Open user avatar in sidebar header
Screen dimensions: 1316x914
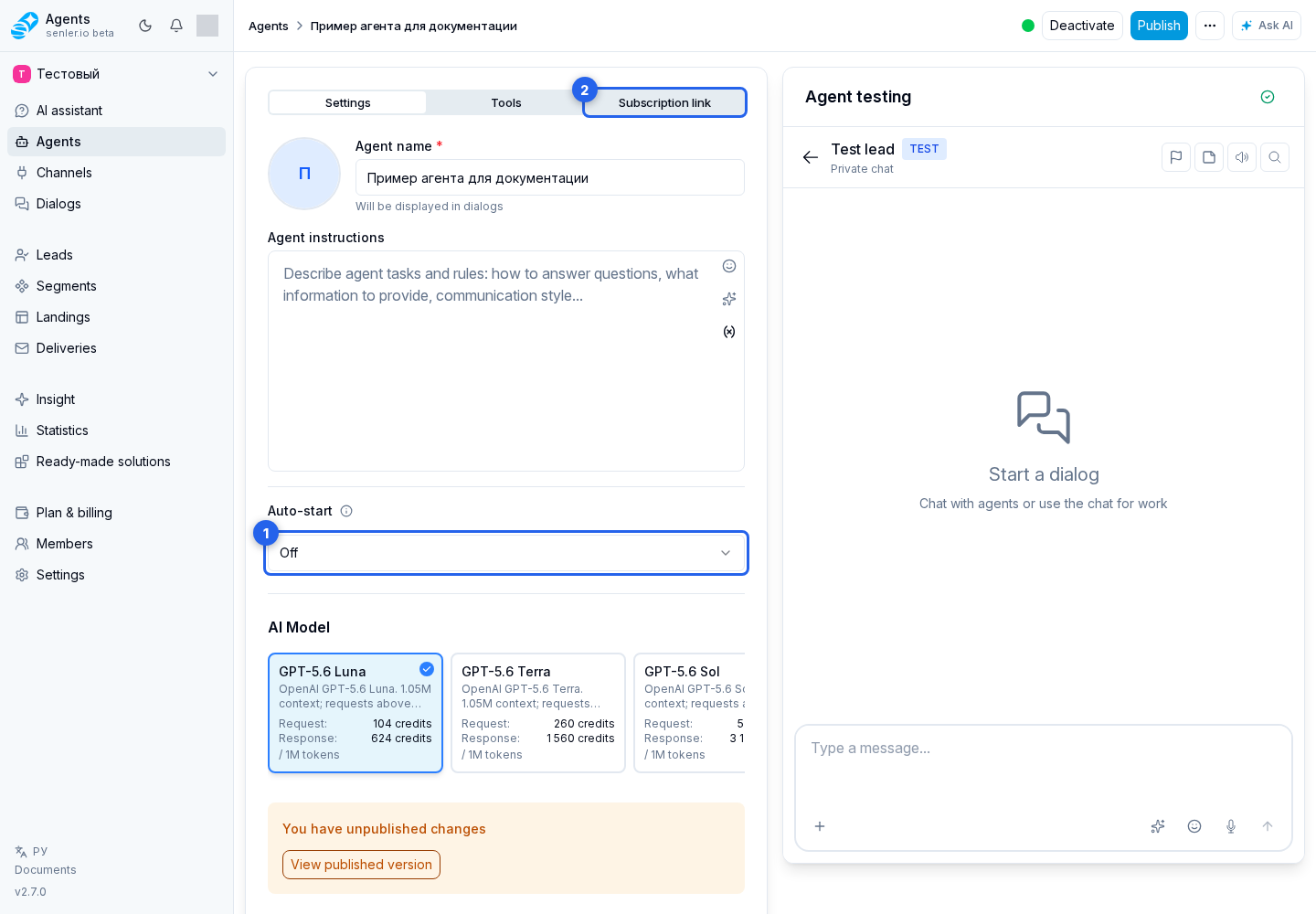[x=207, y=26]
